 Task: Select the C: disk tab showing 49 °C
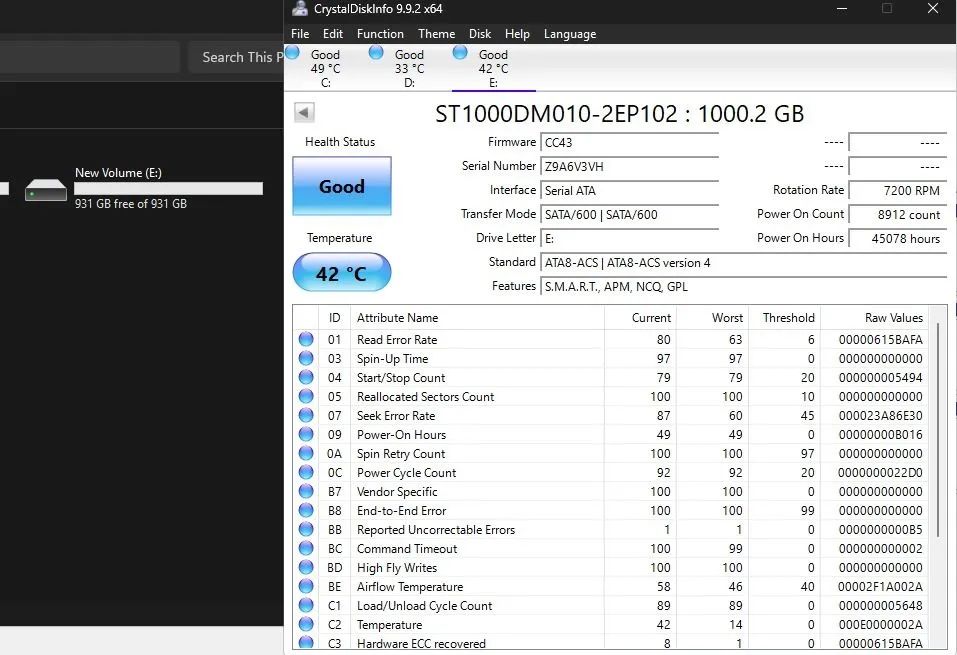click(x=325, y=68)
